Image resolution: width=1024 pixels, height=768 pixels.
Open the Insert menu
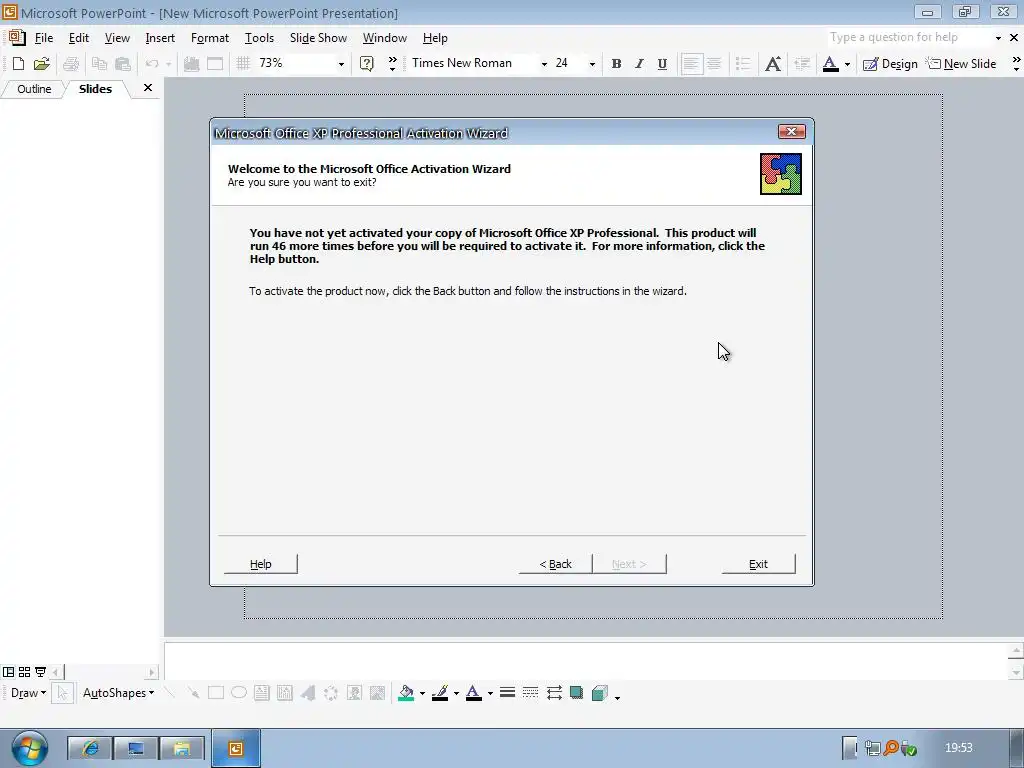160,38
